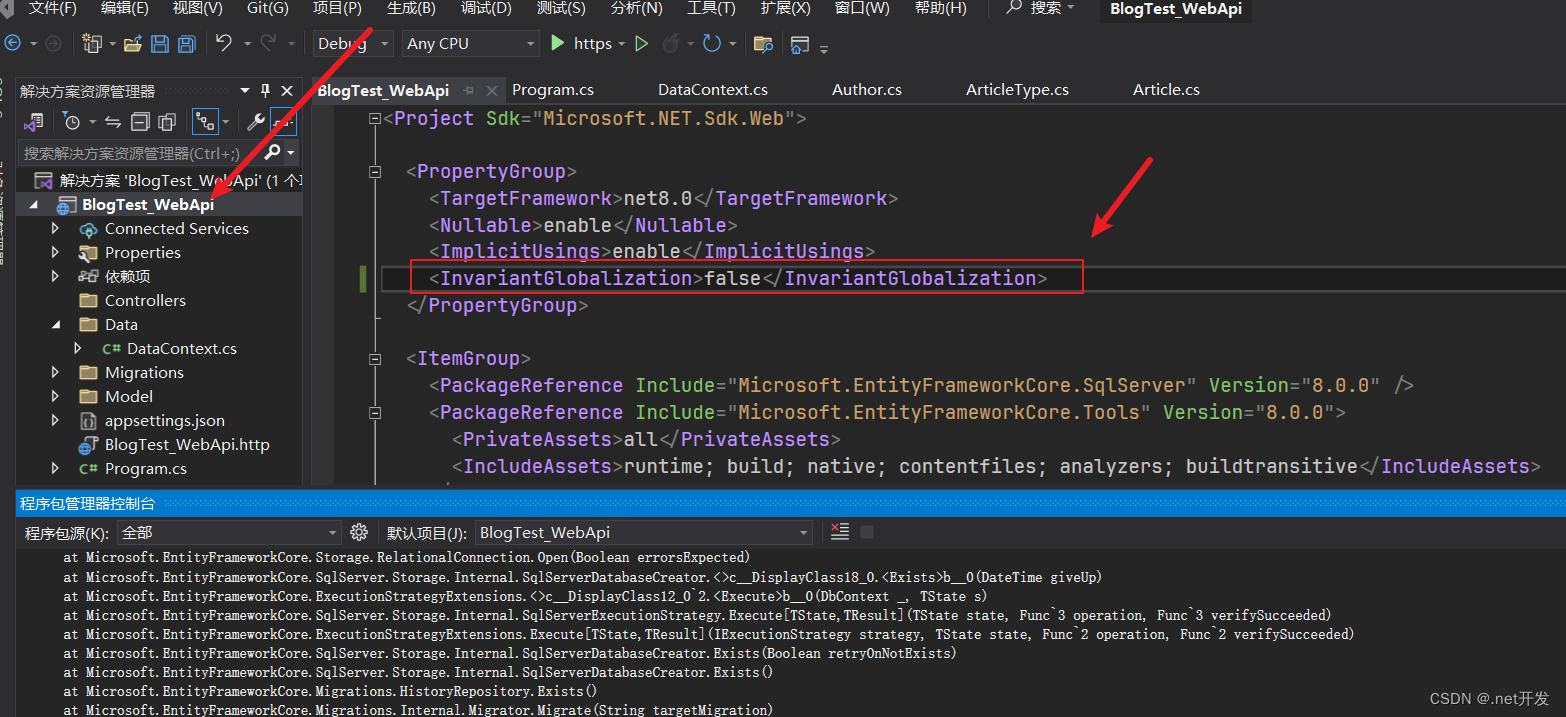The width and height of the screenshot is (1566, 717).
Task: Collapse the ItemGroup element in editor
Action: 375,359
